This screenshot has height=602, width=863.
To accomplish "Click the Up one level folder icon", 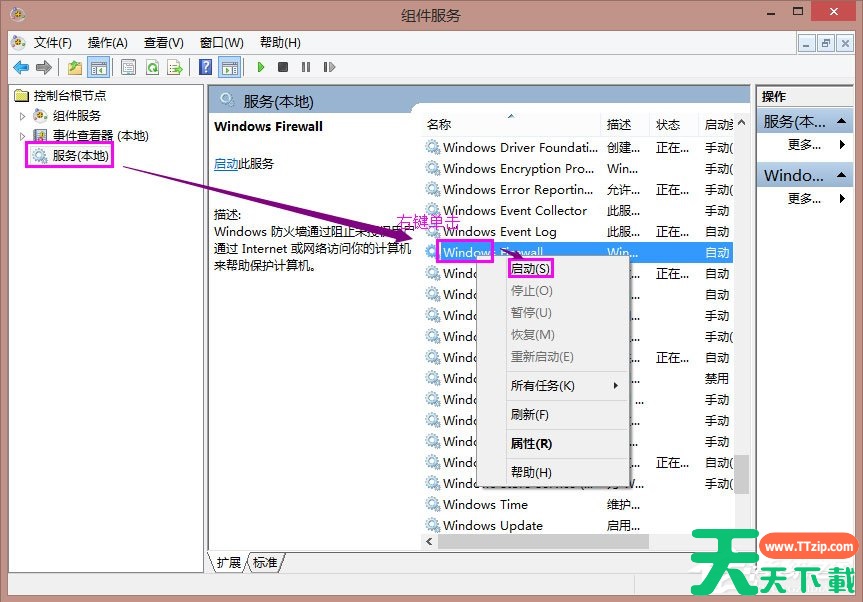I will (x=75, y=67).
